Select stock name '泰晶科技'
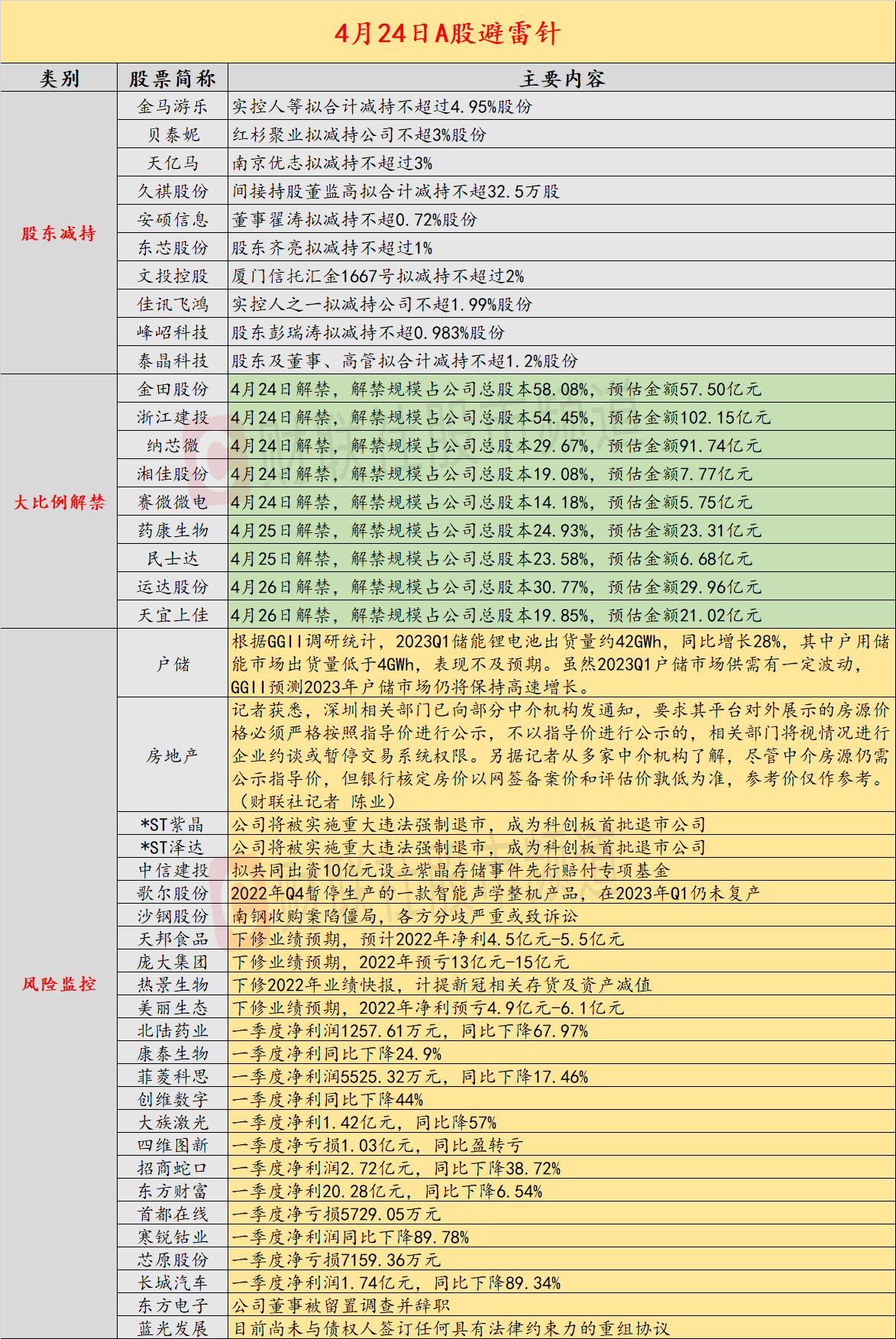 click(173, 361)
